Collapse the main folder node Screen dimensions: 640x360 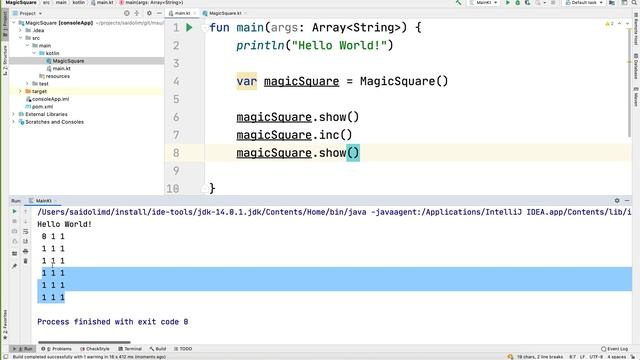coord(27,46)
